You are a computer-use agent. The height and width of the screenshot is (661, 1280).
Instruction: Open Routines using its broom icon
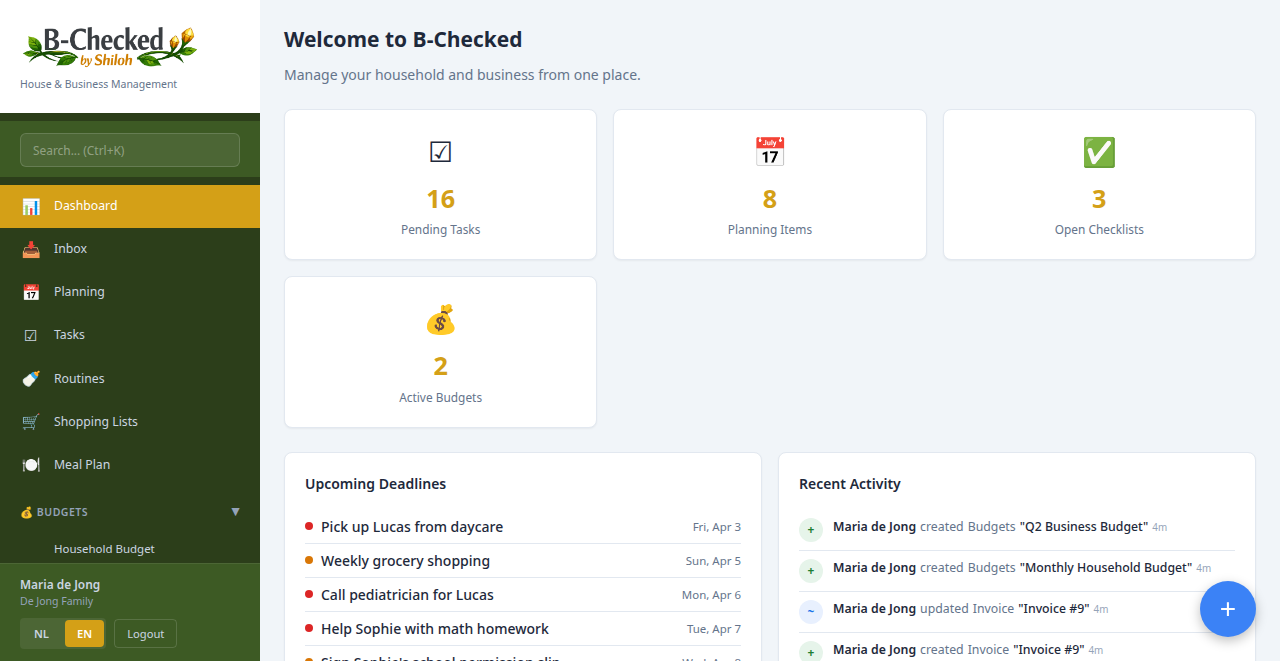pos(30,378)
